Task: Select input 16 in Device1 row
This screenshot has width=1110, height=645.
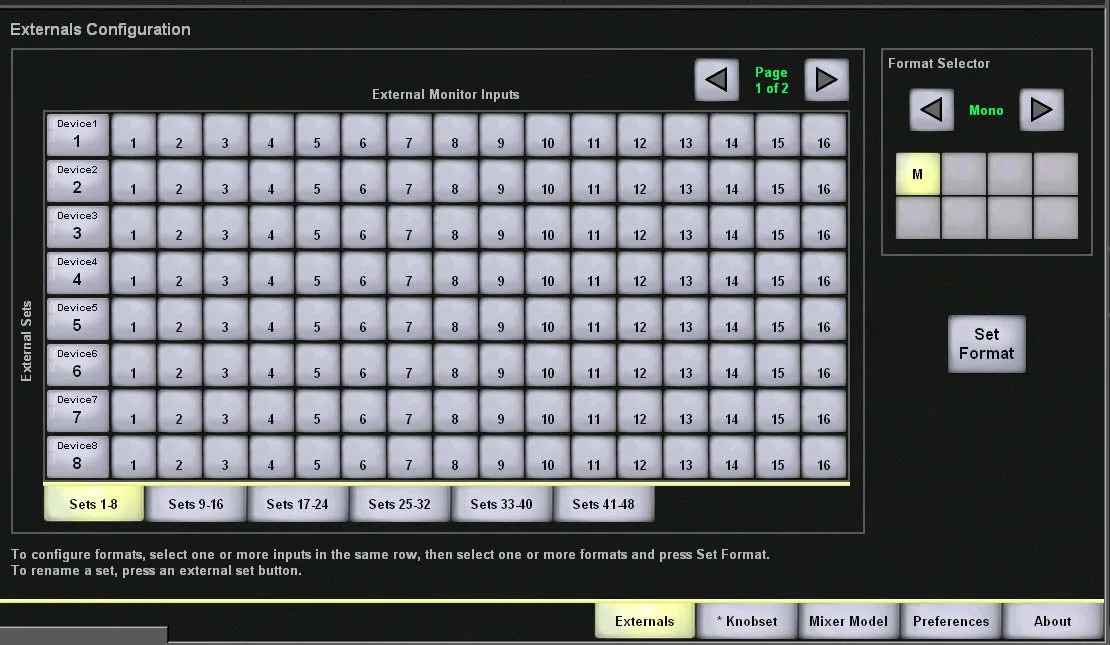Action: 823,135
